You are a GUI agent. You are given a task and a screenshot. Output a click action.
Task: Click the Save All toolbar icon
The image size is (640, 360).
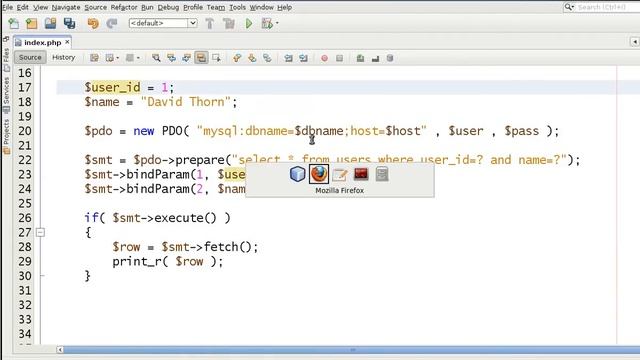click(69, 24)
